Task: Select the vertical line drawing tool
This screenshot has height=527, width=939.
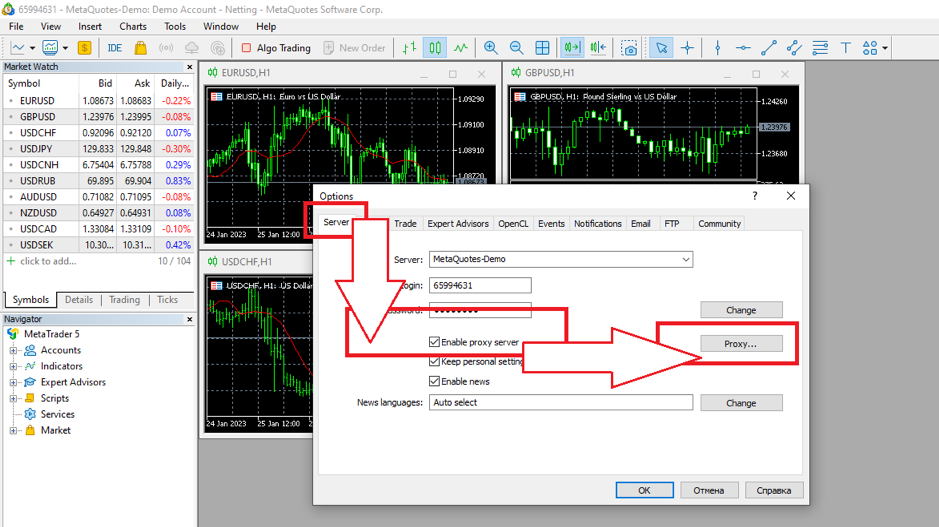Action: click(717, 48)
